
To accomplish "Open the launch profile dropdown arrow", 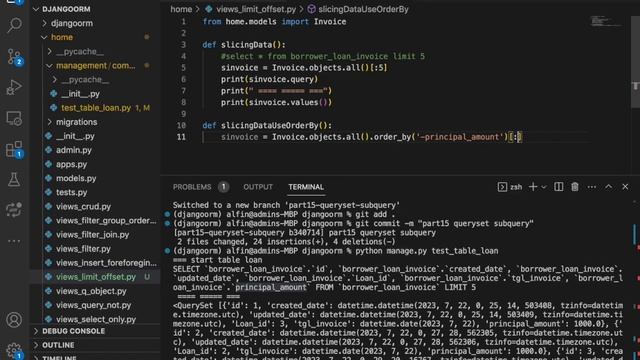I will point(544,187).
